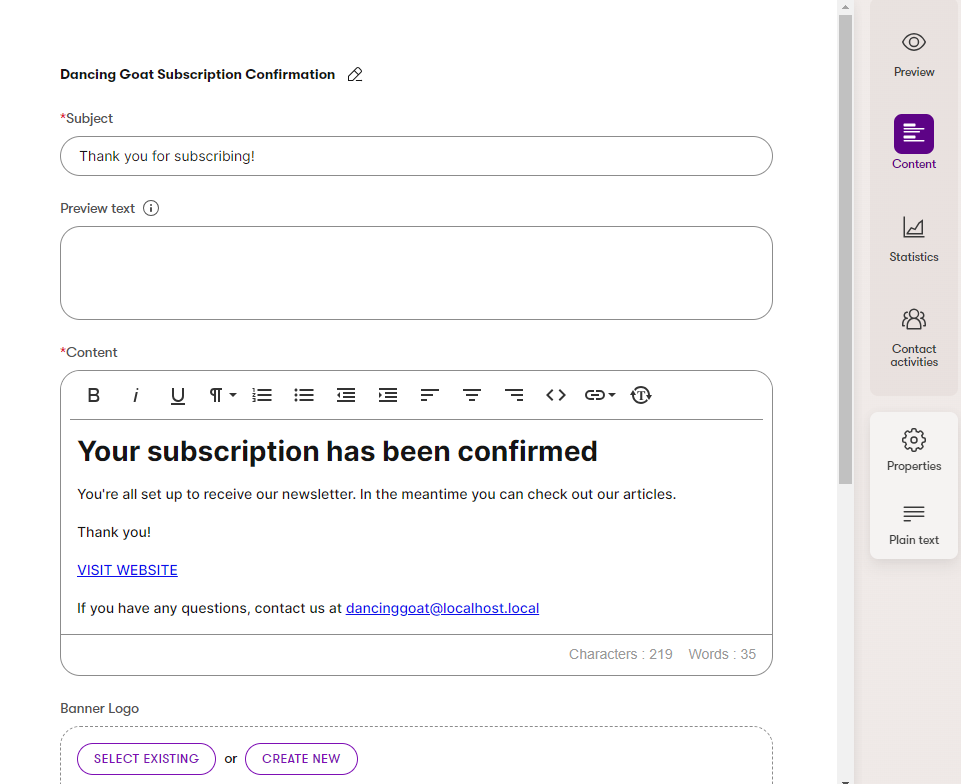Viewport: 961px width, 784px height.
Task: Click the Preview text info icon
Action: point(151,209)
